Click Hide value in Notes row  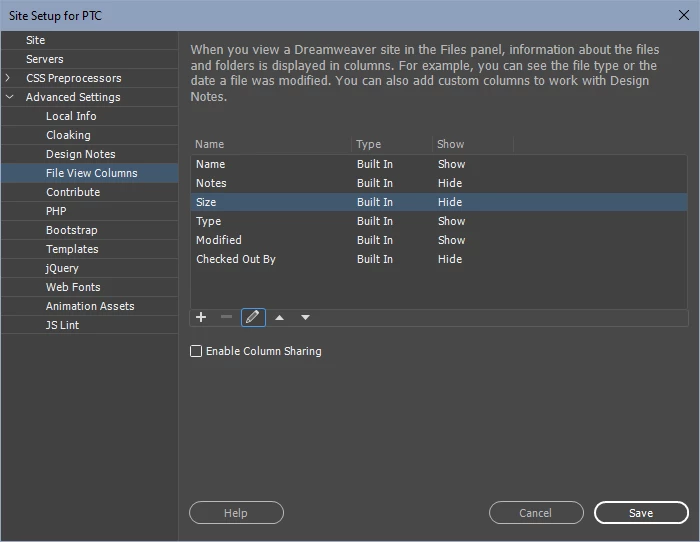(x=450, y=183)
